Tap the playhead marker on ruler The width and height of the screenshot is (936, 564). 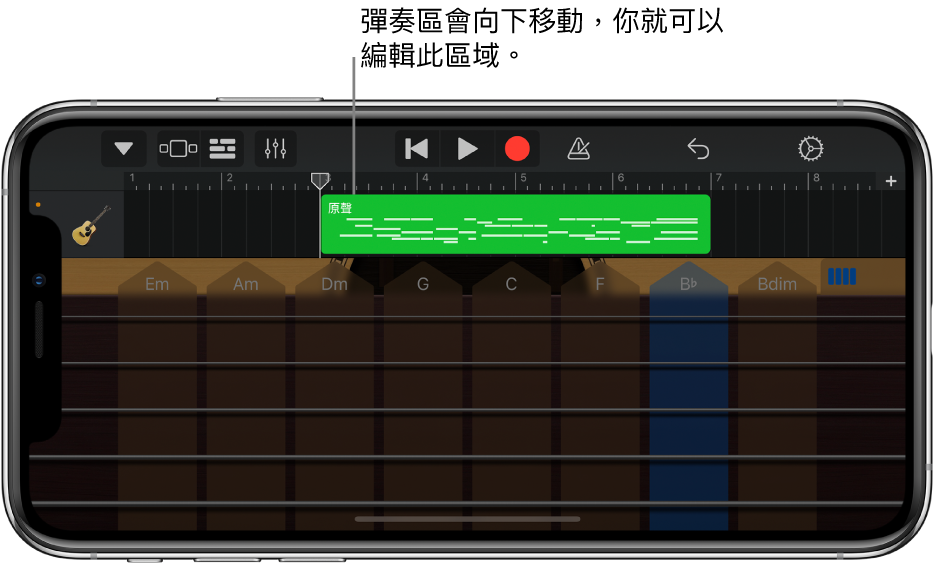pyautogui.click(x=320, y=180)
